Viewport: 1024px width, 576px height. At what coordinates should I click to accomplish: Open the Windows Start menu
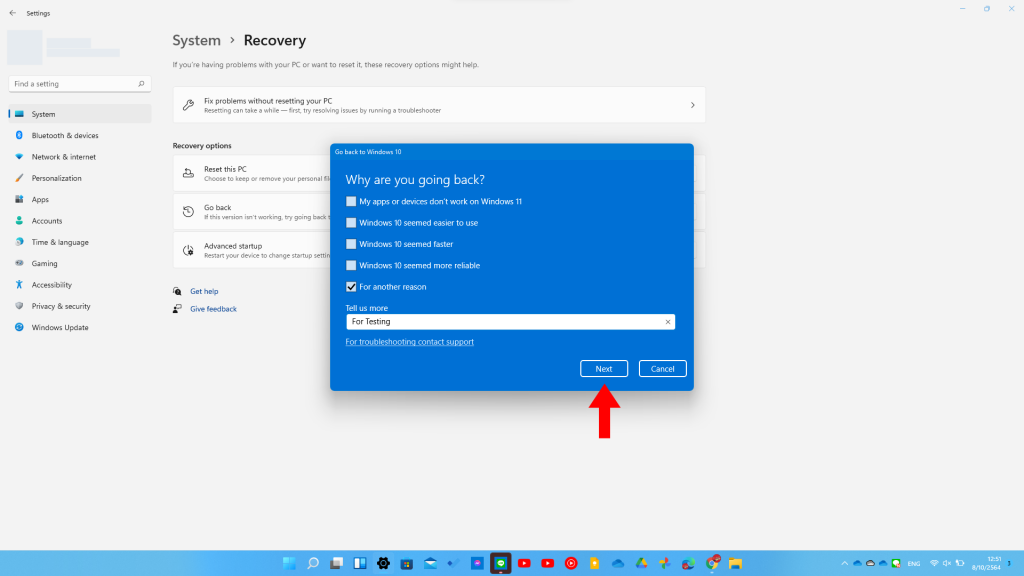pos(289,563)
